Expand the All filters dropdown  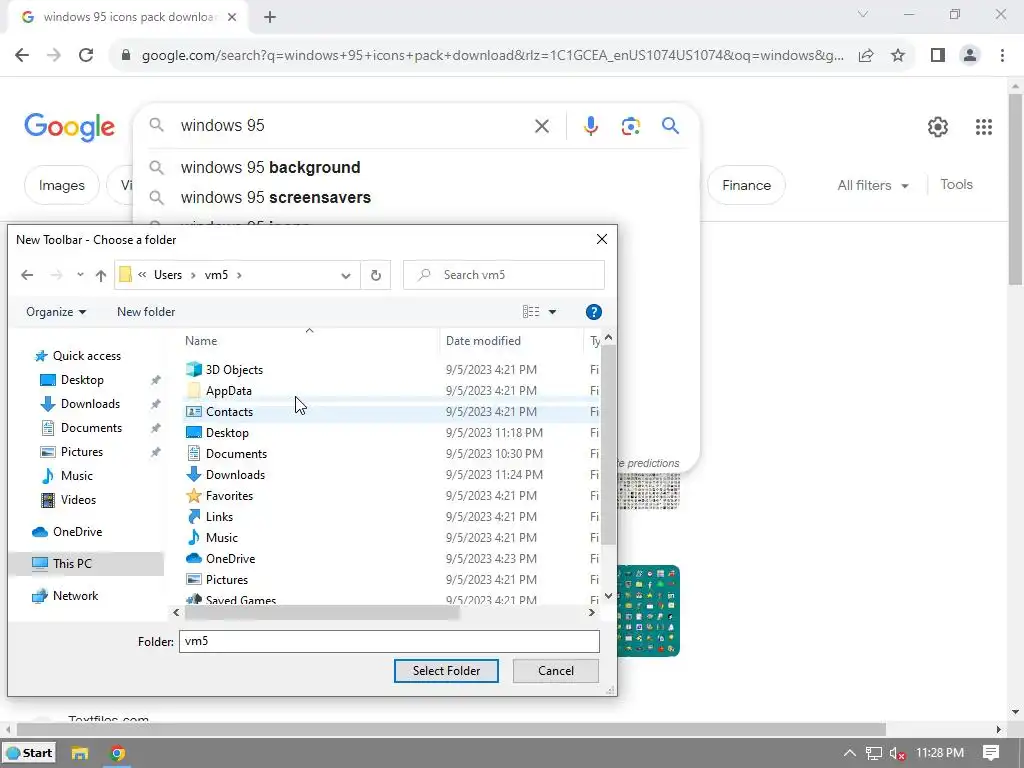point(872,185)
